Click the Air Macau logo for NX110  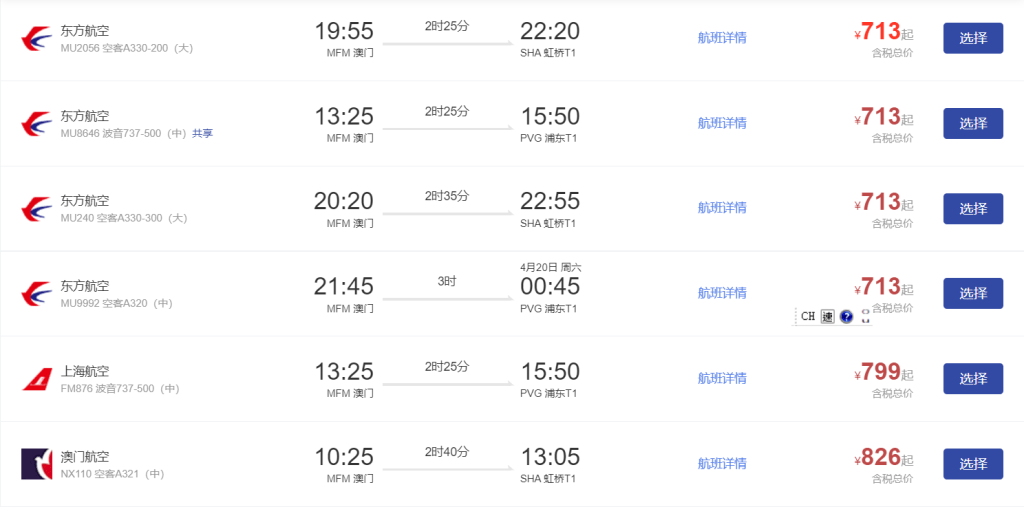point(36,464)
